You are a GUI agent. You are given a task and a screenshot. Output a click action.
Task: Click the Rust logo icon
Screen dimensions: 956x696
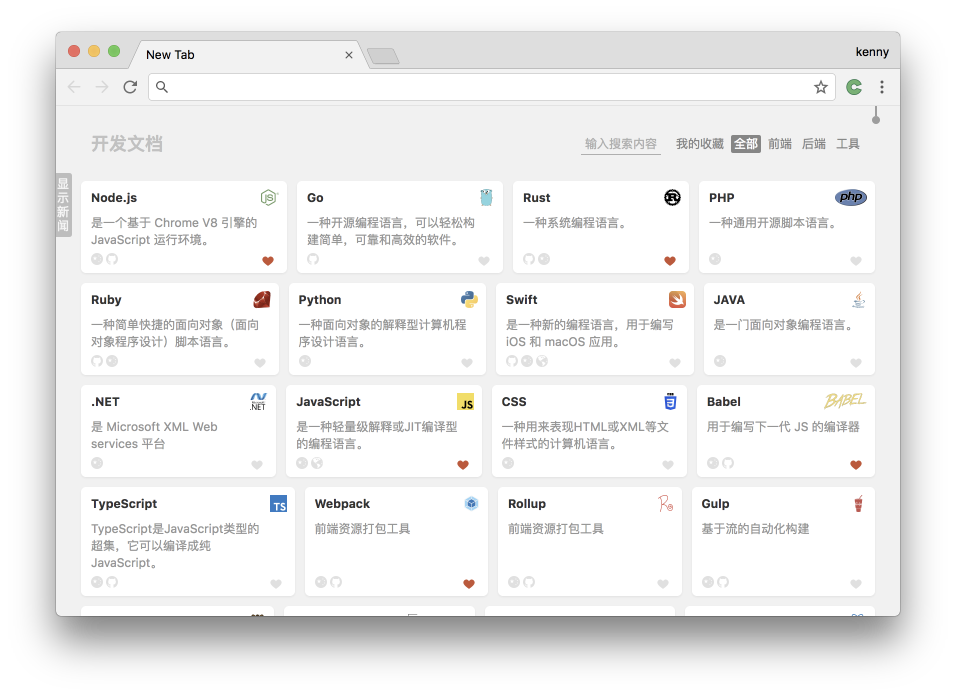672,197
